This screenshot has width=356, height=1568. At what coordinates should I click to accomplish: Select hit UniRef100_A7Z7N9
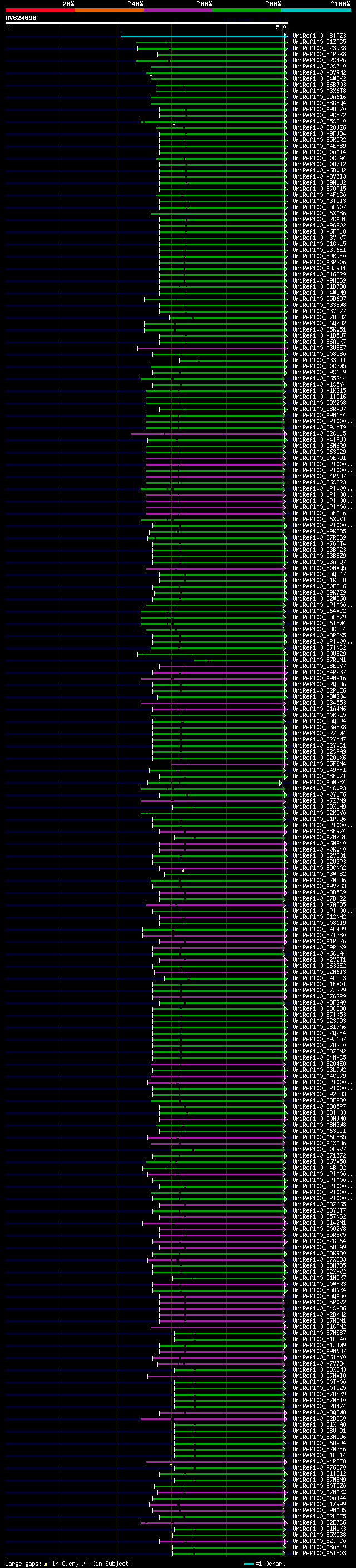point(319,800)
